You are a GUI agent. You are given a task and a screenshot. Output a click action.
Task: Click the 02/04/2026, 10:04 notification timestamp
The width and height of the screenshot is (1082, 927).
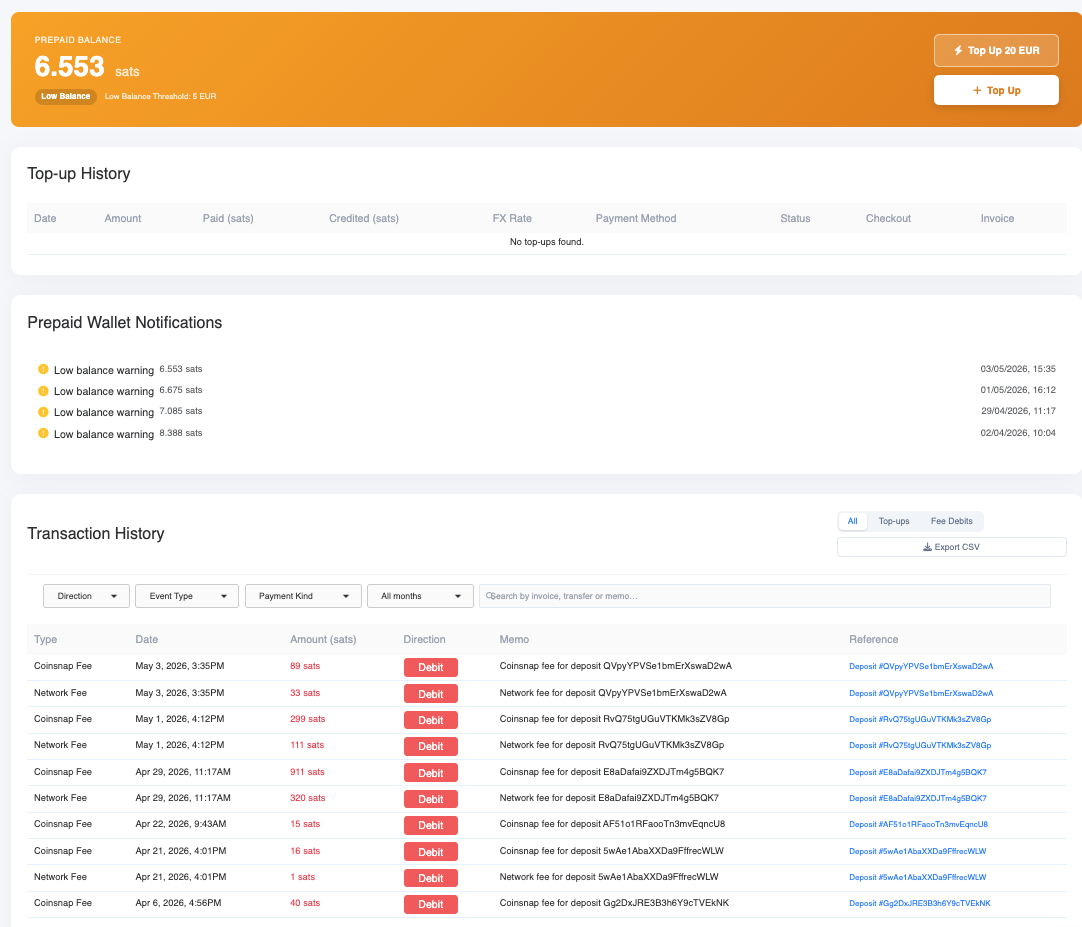(x=1018, y=433)
